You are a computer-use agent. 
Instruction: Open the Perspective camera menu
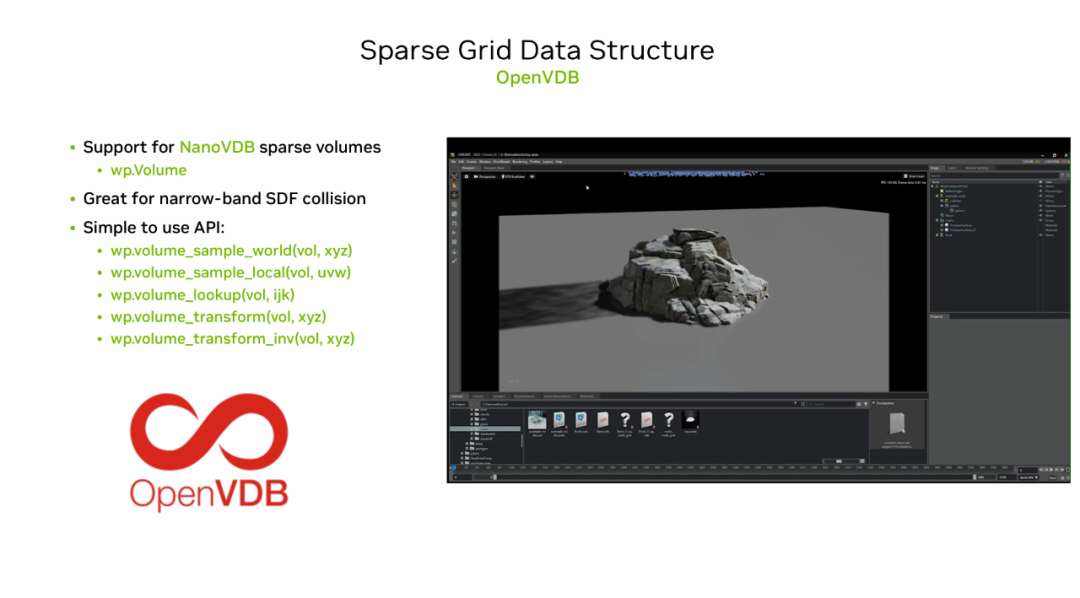point(484,176)
